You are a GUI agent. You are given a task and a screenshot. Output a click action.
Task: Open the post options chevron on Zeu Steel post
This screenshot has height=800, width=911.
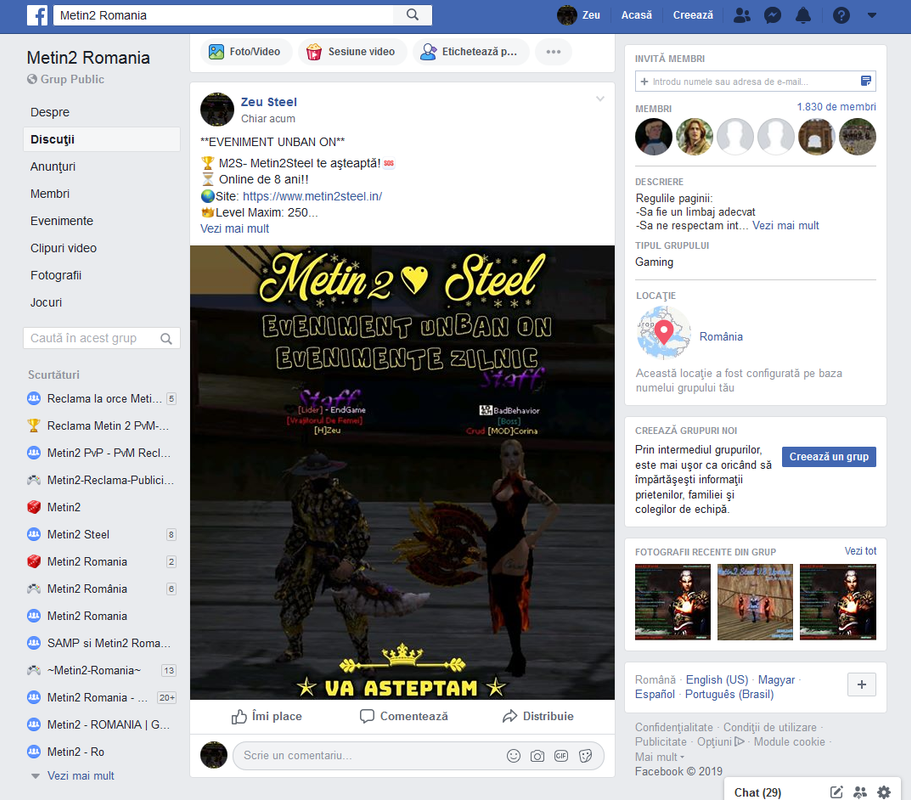pos(600,99)
